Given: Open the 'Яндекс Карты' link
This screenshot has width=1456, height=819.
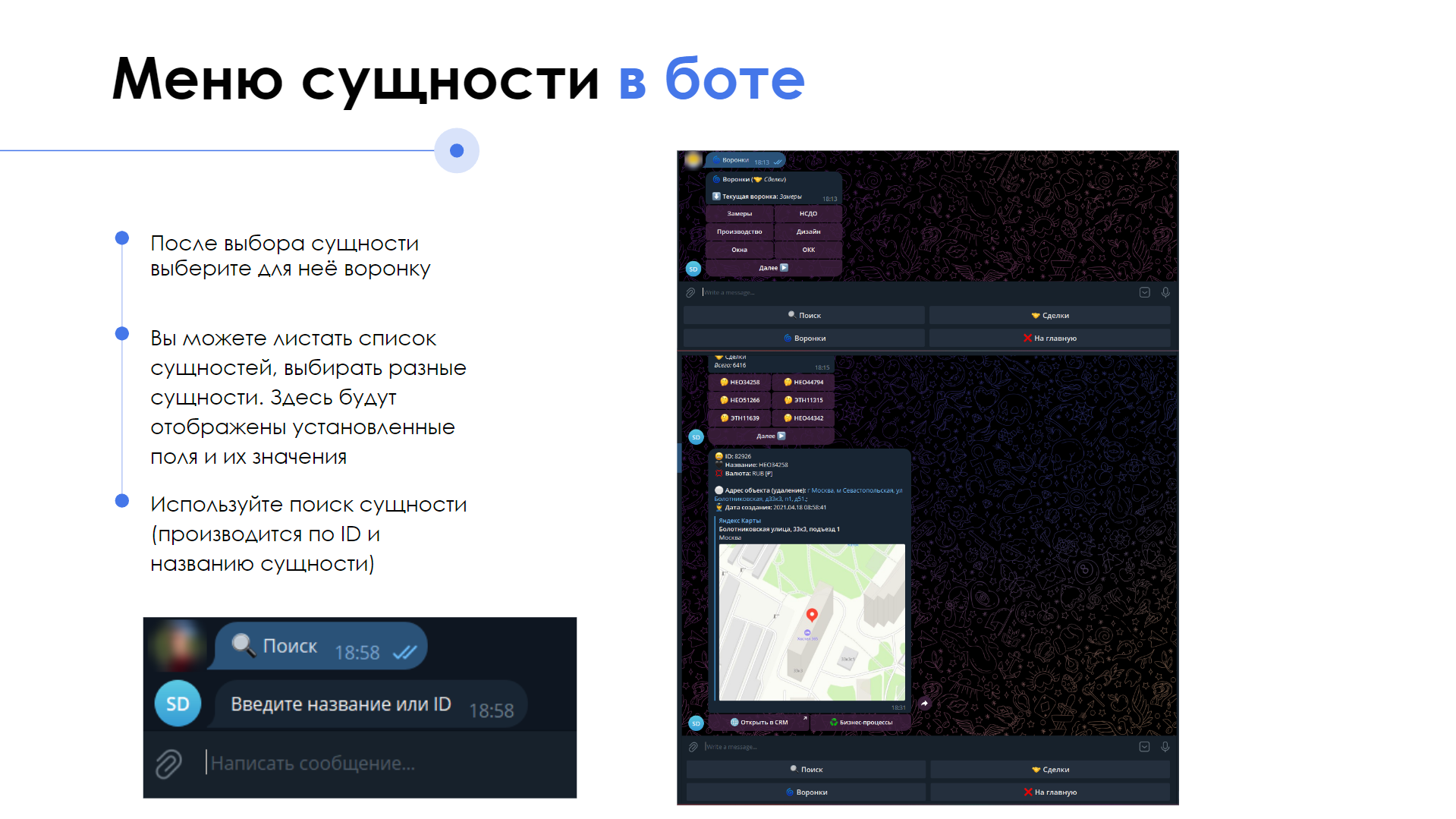Looking at the screenshot, I should (740, 521).
